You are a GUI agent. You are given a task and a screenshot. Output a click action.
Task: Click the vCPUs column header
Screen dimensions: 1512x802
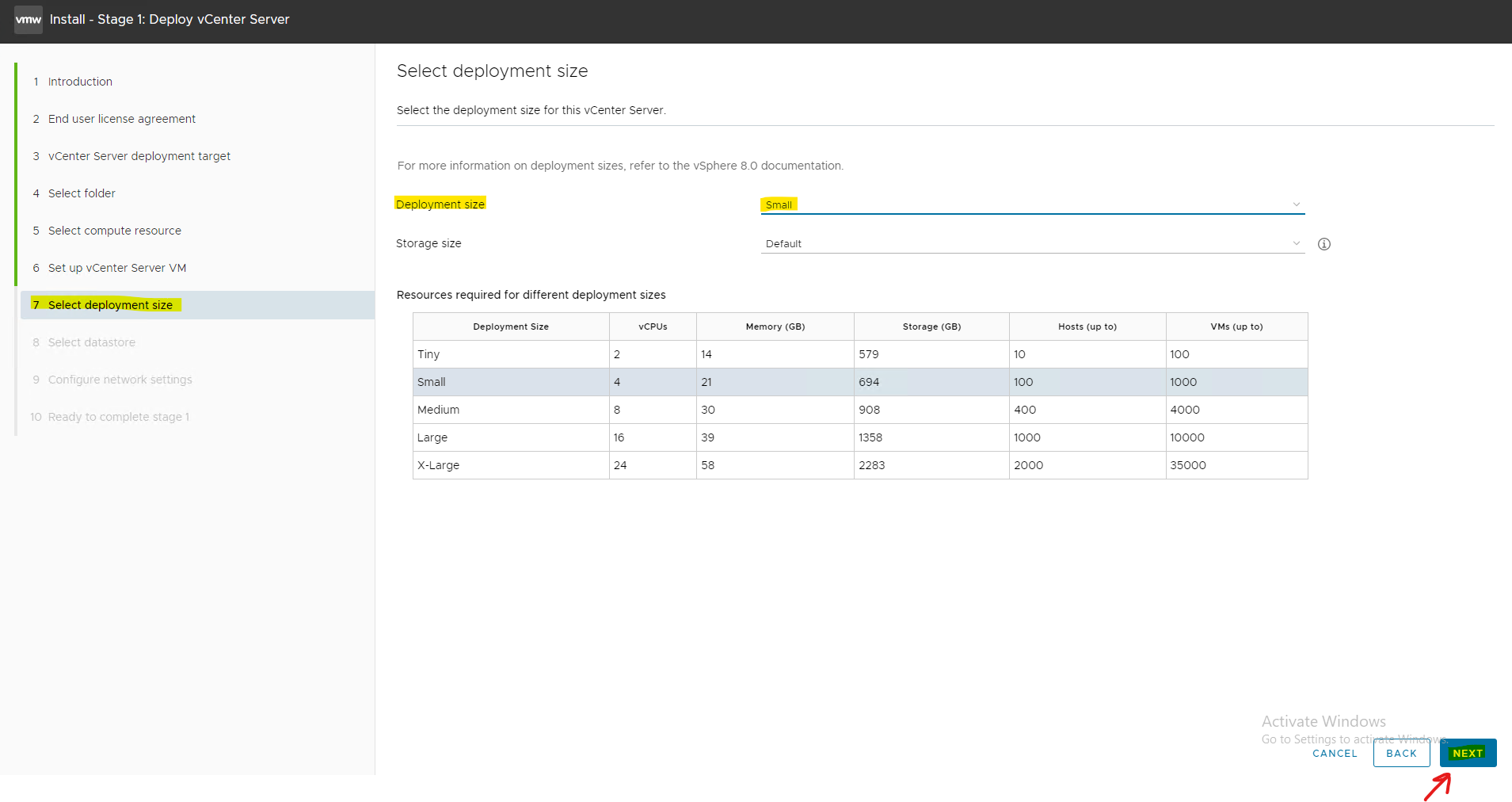[x=653, y=327]
